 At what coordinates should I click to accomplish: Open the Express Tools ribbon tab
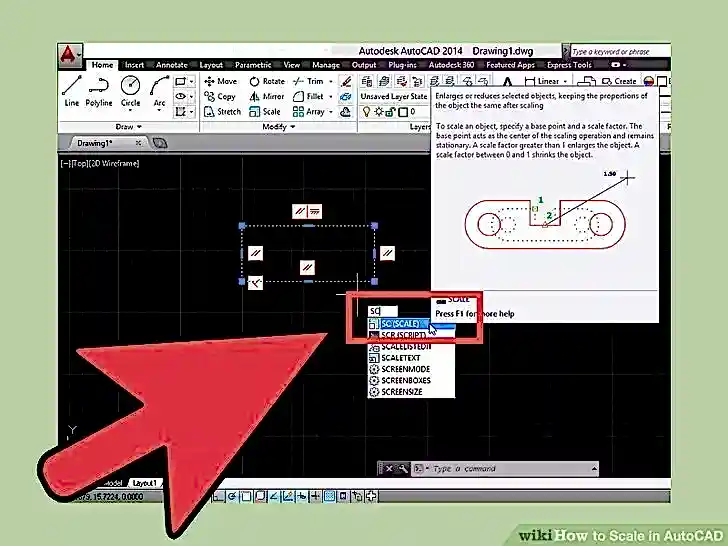(x=569, y=65)
